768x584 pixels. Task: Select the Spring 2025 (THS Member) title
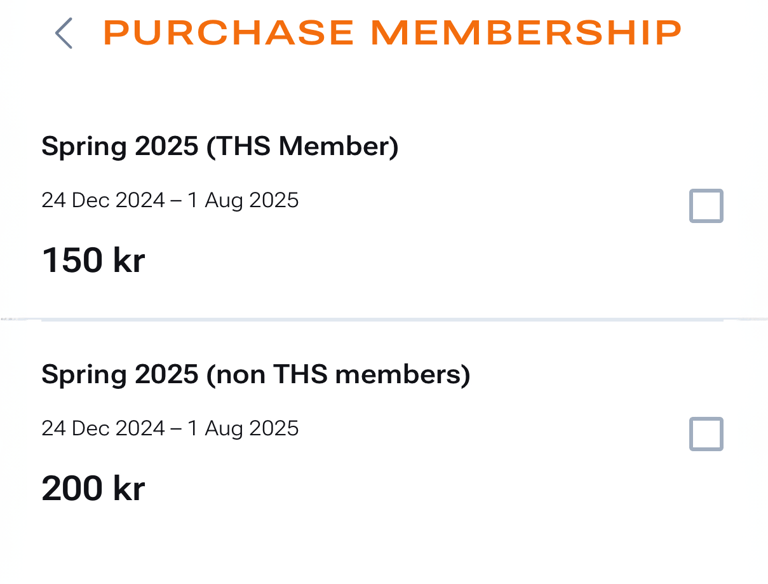(x=220, y=147)
